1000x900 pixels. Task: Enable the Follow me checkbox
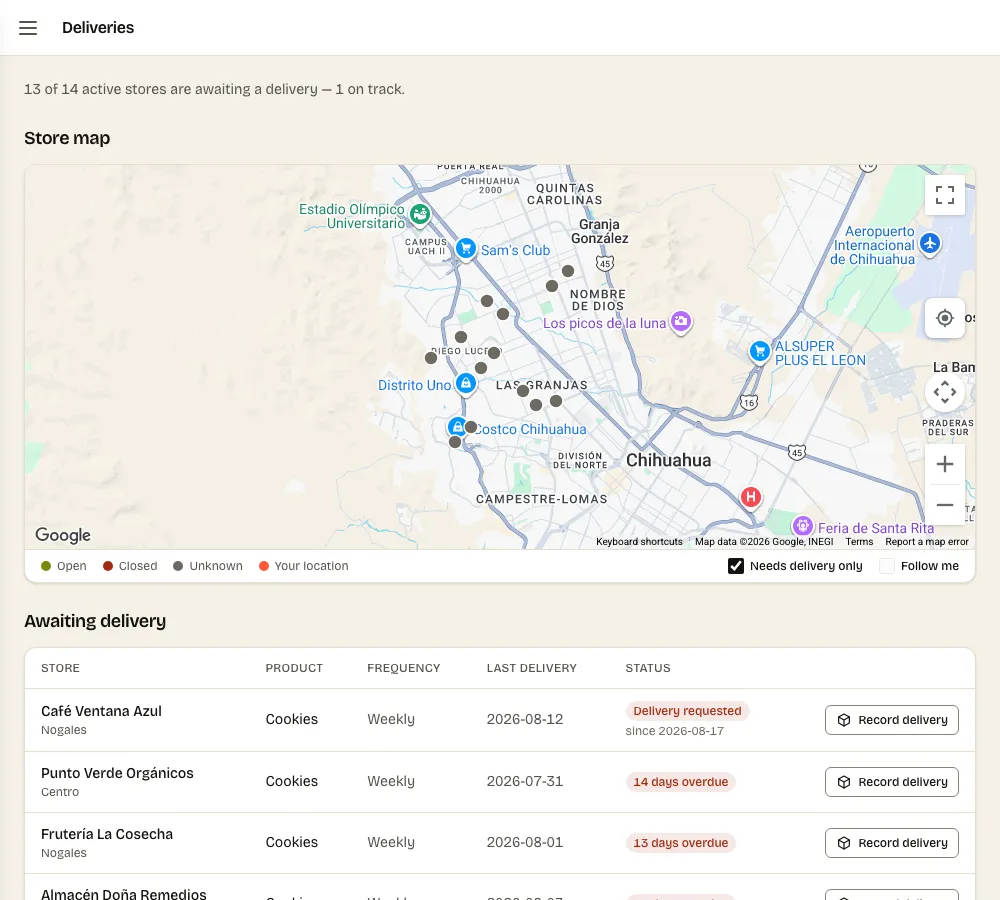point(886,566)
